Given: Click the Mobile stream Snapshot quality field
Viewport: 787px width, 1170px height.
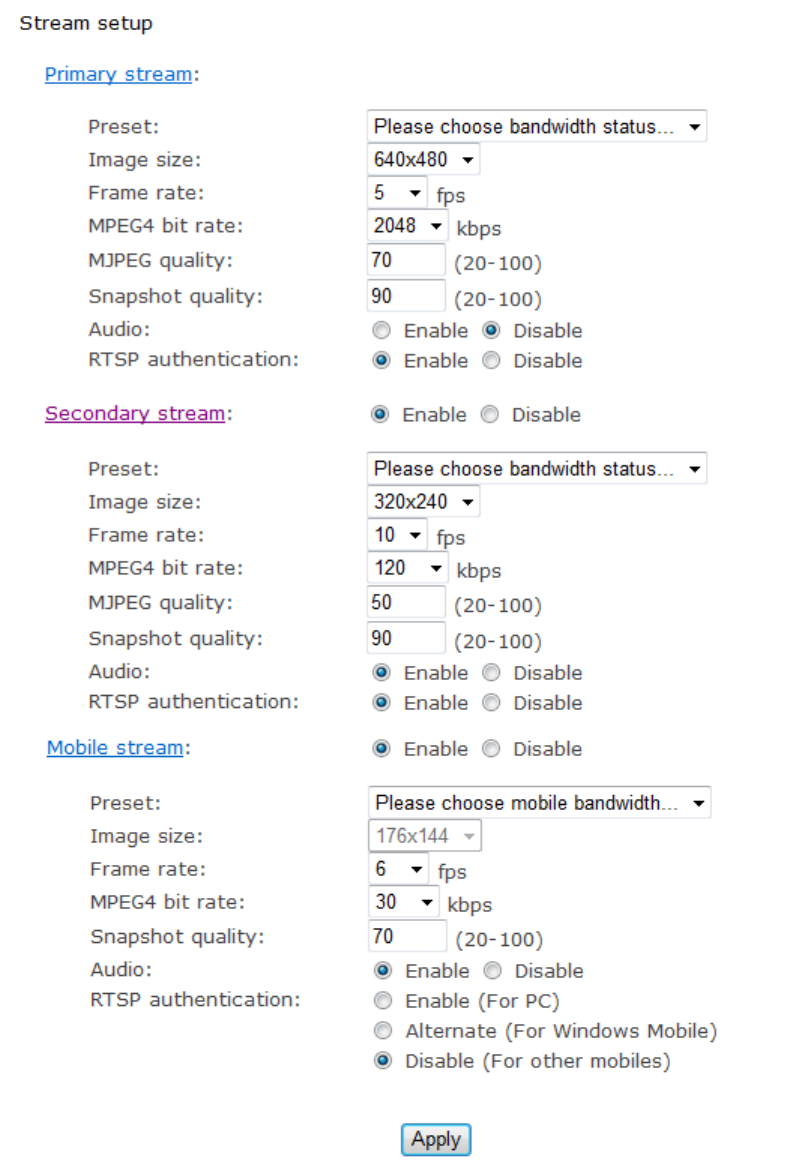Looking at the screenshot, I should pos(407,937).
